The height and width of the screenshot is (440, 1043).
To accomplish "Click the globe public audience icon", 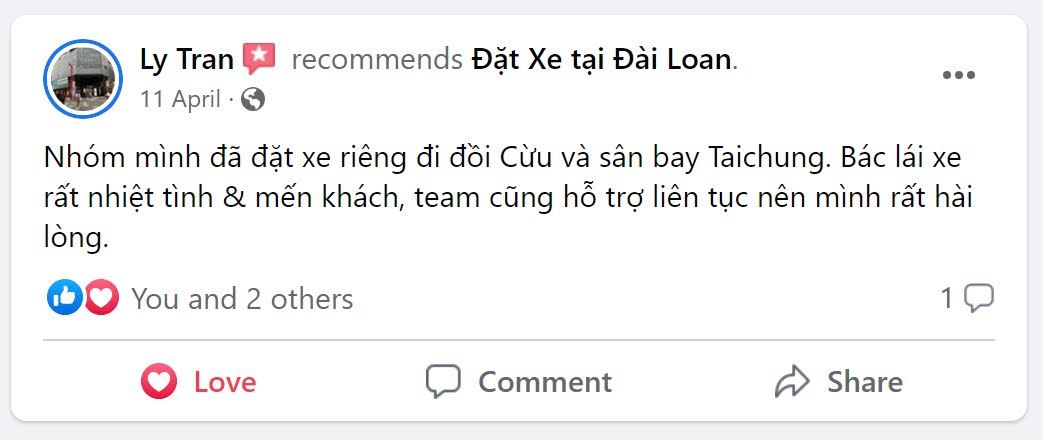I will 253,99.
